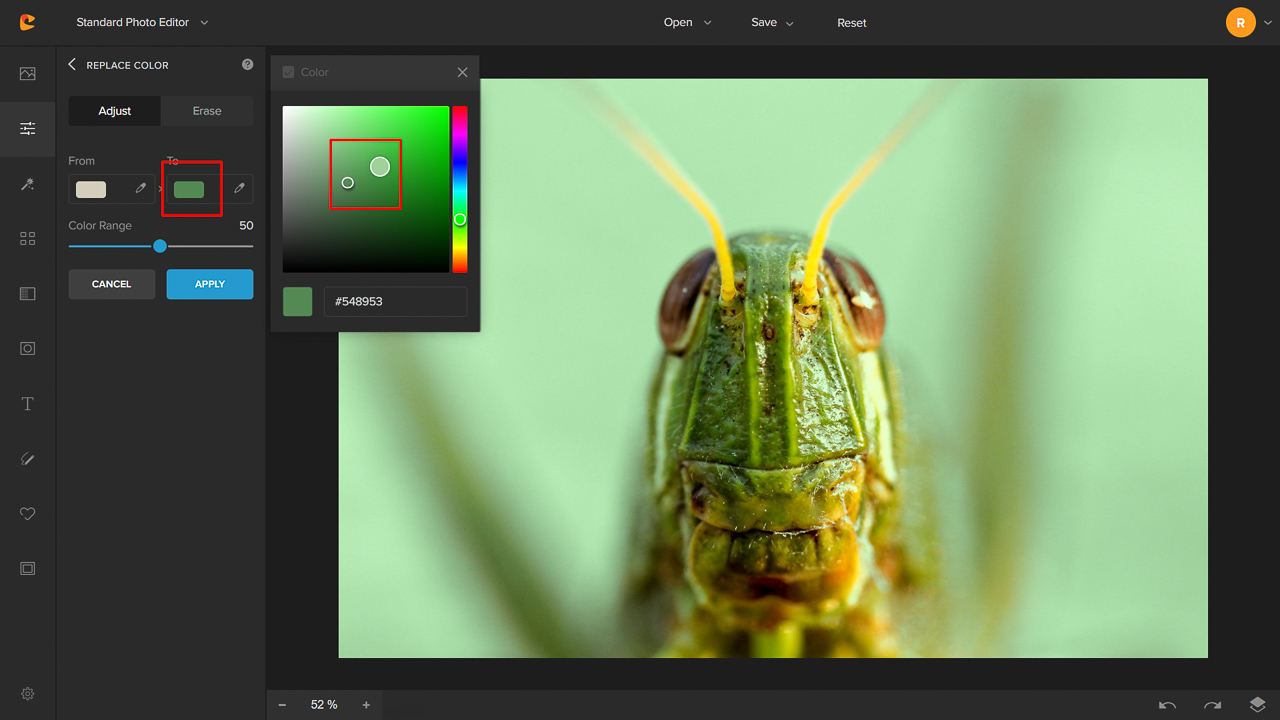Open the Text tool panel
The width and height of the screenshot is (1280, 720).
point(27,403)
